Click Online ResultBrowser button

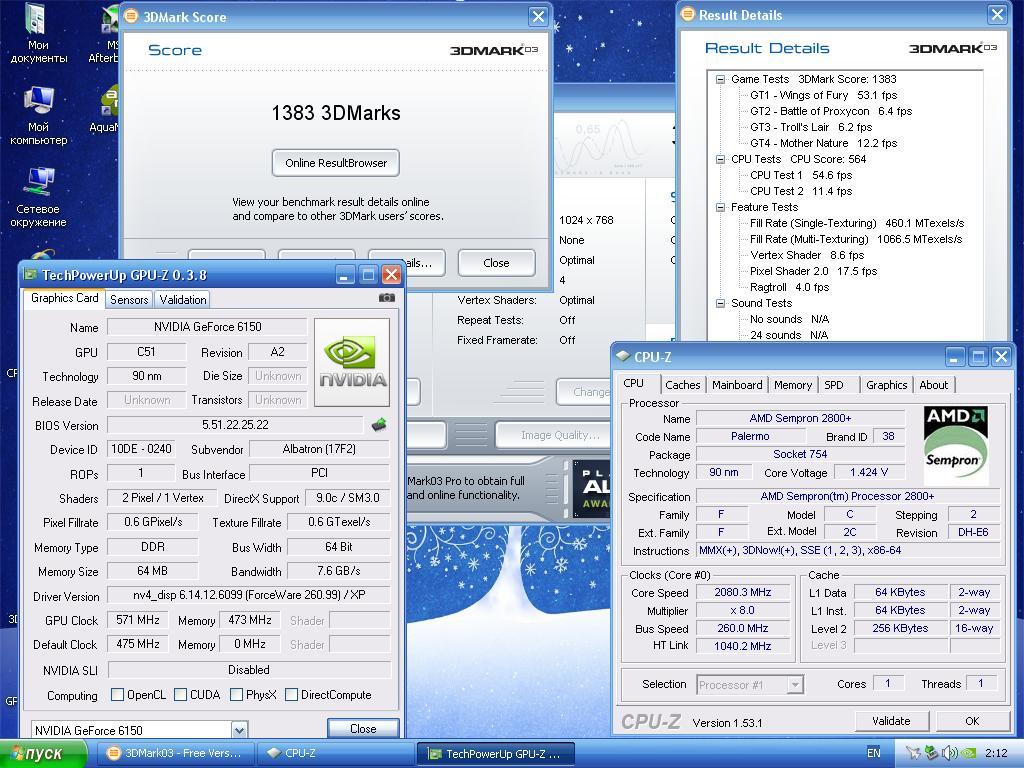[336, 163]
